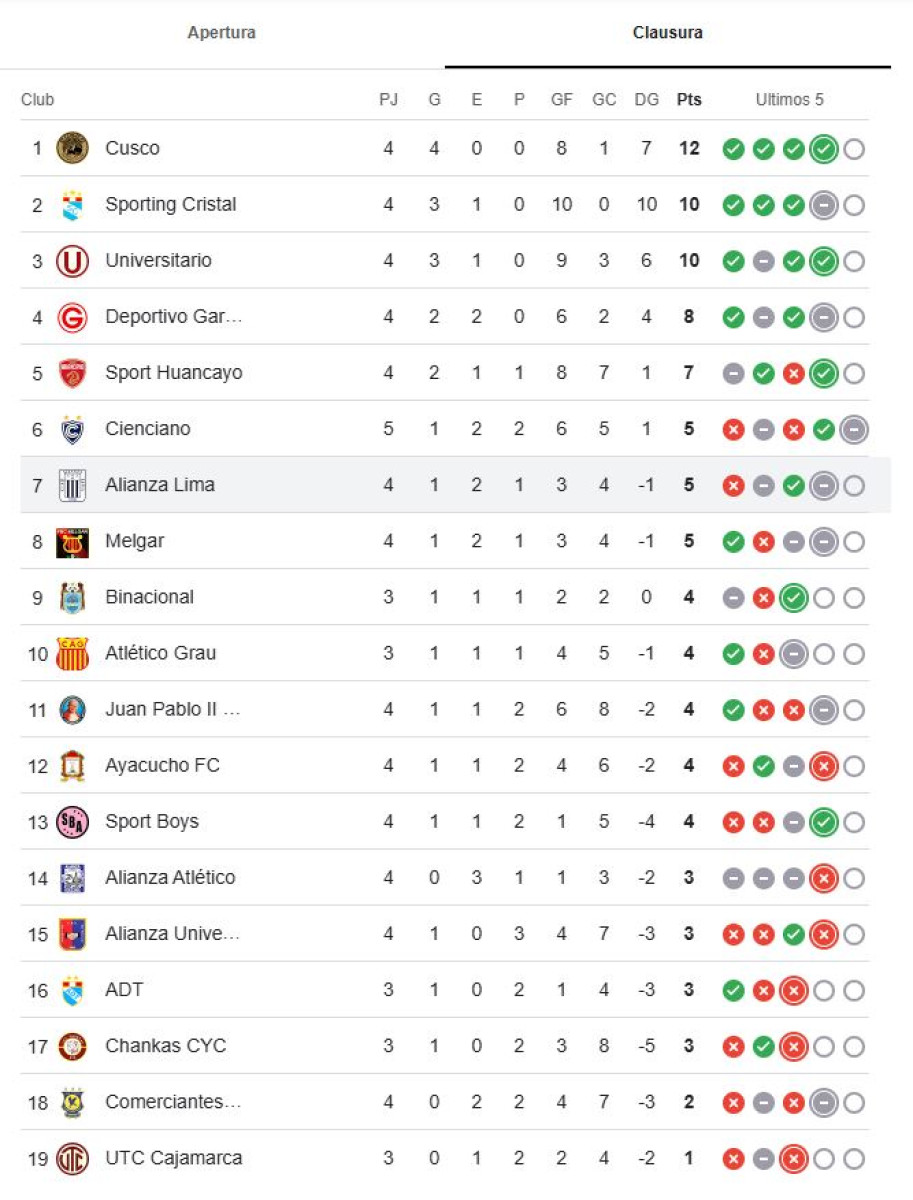This screenshot has width=913, height=1200.
Task: Click the Ultimos 5 column header
Action: point(789,100)
